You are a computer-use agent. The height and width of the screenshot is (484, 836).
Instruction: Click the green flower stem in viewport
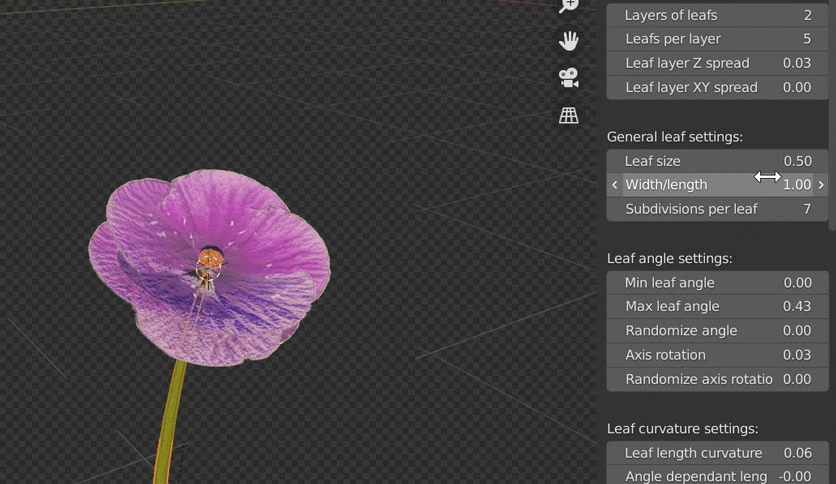pos(171,424)
